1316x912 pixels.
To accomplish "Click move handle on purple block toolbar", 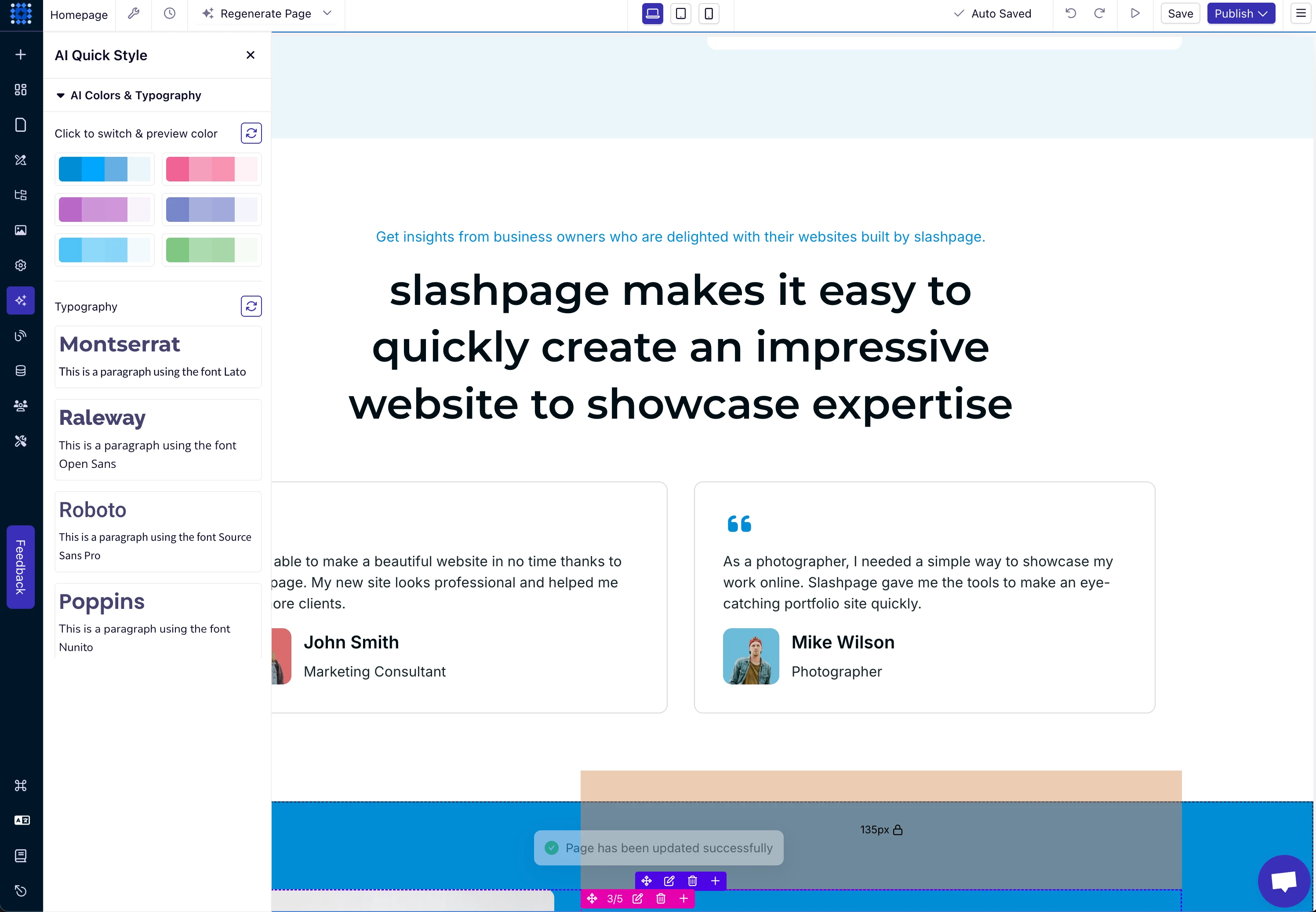I will click(x=647, y=881).
